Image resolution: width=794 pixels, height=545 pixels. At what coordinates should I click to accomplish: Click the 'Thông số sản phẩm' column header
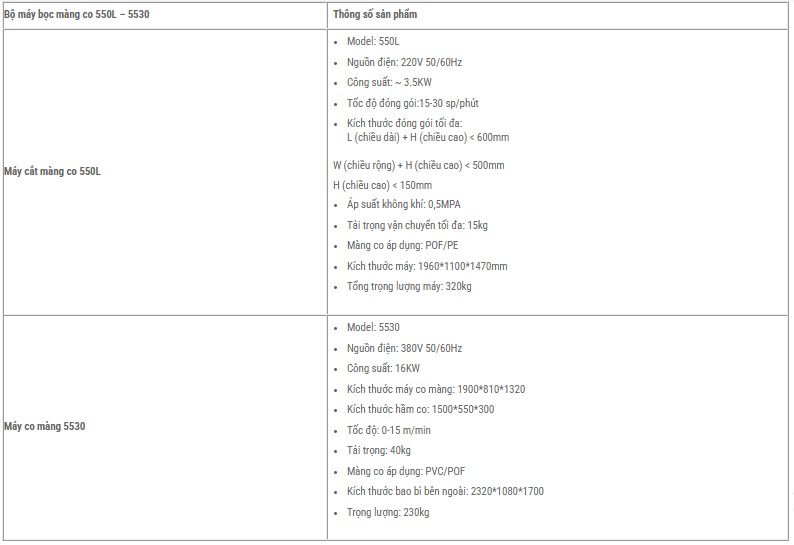(375, 15)
